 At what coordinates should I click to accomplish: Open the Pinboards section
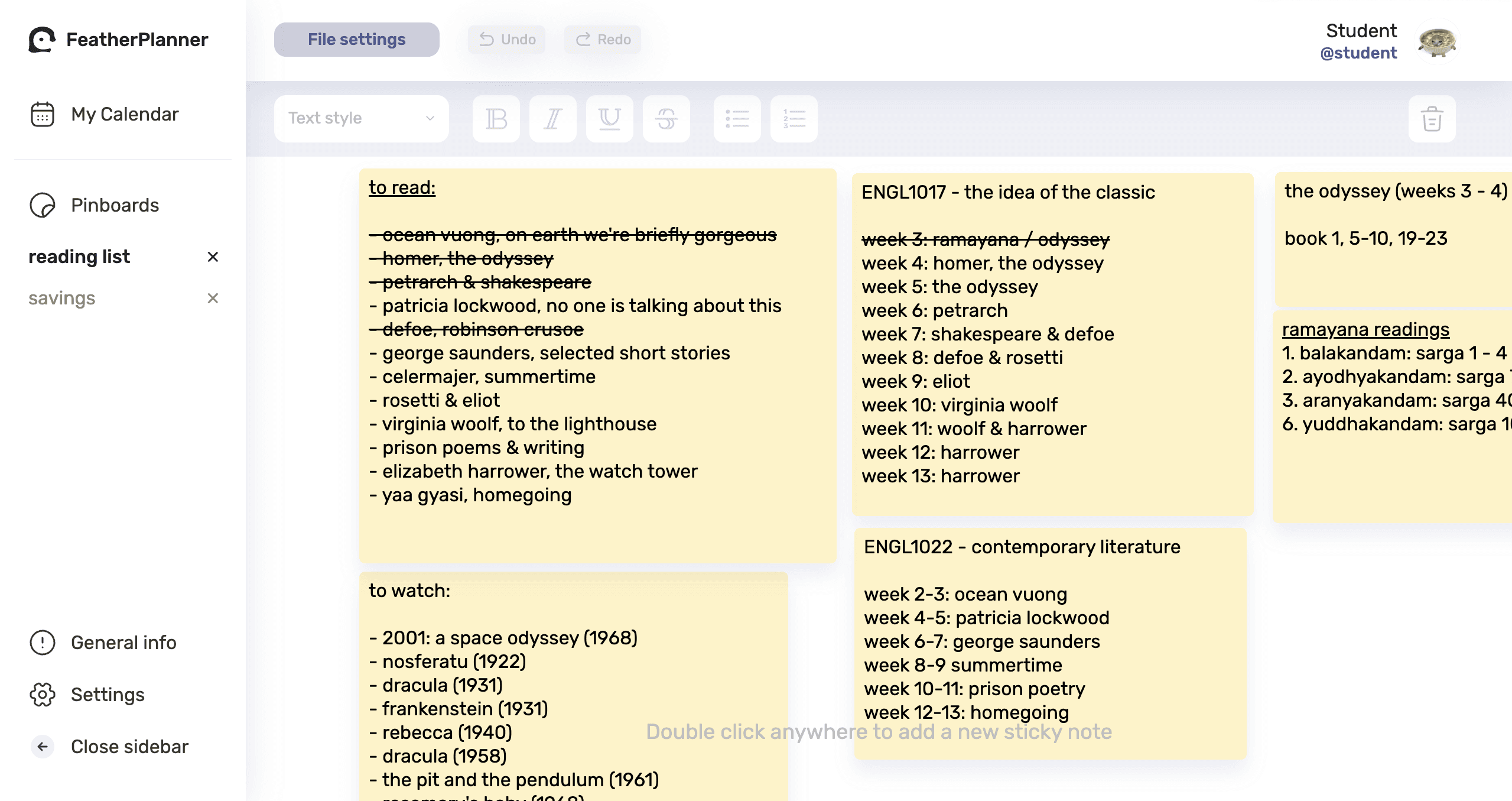click(115, 205)
